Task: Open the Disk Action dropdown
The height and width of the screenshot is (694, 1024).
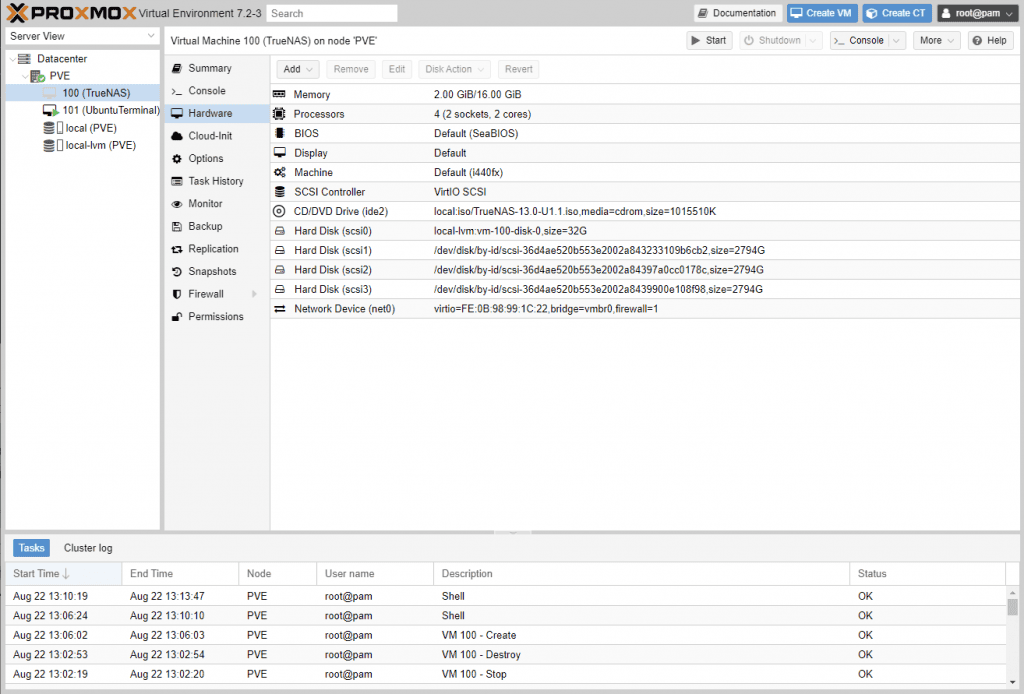Action: click(x=454, y=69)
